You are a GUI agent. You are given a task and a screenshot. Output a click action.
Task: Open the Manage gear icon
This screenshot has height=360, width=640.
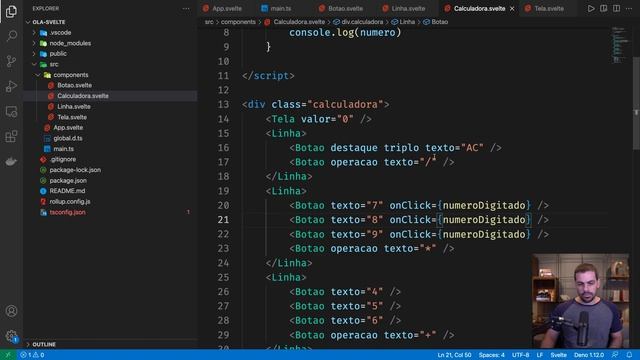[11, 336]
